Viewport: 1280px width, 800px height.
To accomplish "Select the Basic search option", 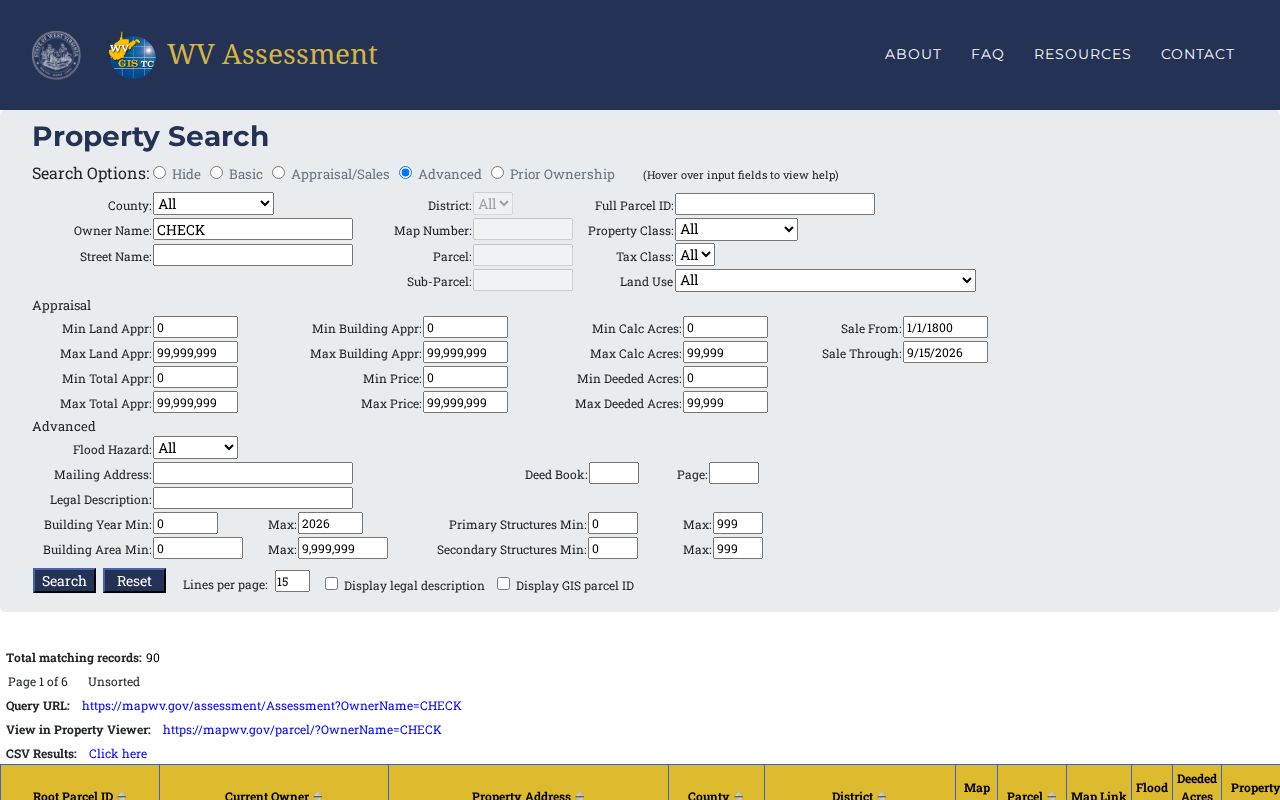I will pos(216,173).
